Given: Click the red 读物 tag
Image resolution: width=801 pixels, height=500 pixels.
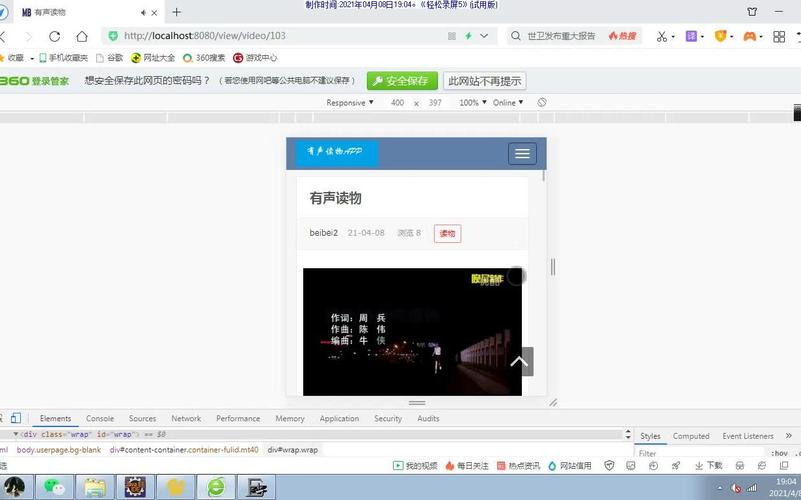Looking at the screenshot, I should pos(447,233).
